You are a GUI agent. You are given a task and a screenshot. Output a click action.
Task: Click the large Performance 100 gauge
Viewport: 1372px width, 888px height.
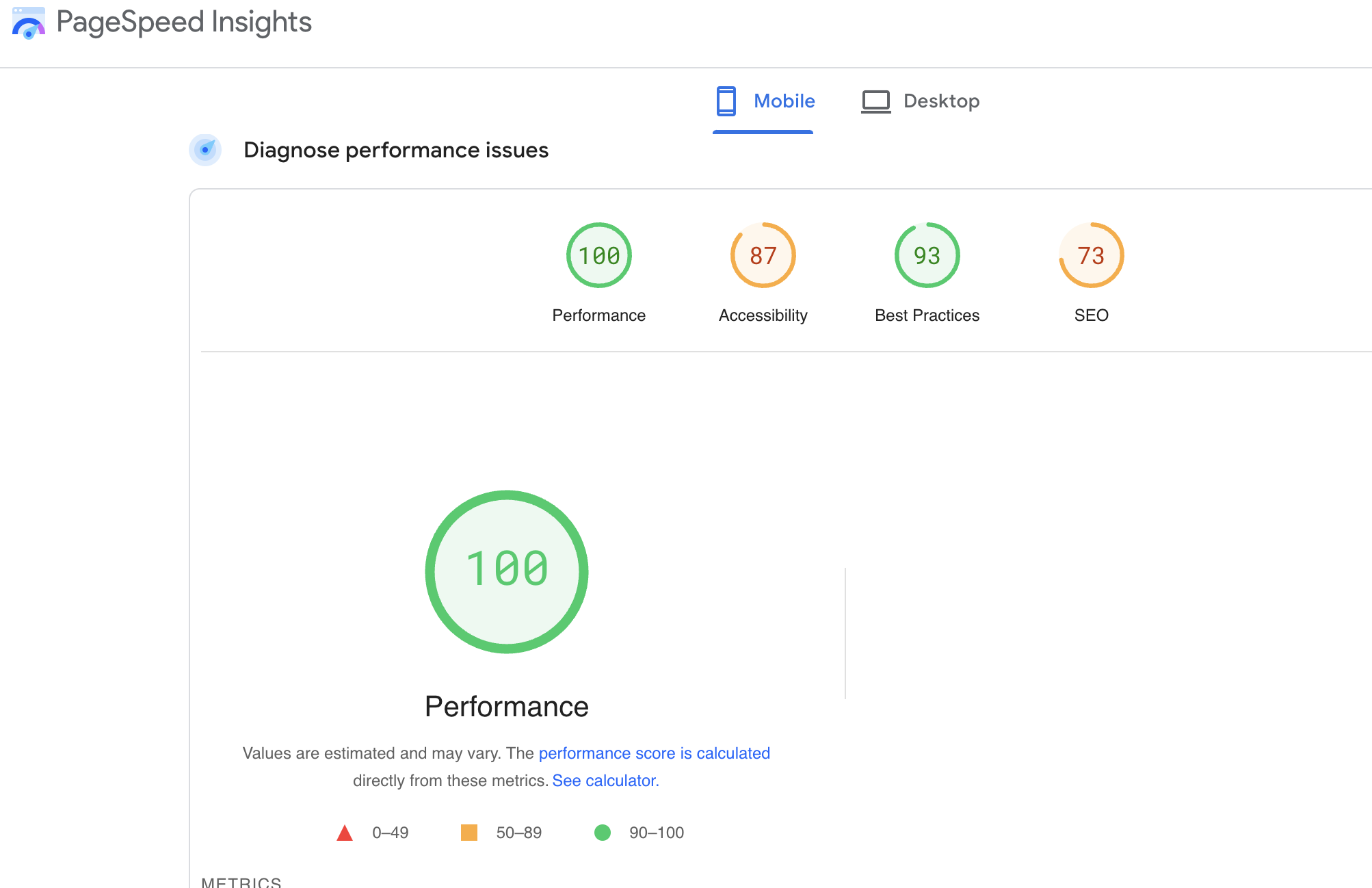pyautogui.click(x=507, y=571)
